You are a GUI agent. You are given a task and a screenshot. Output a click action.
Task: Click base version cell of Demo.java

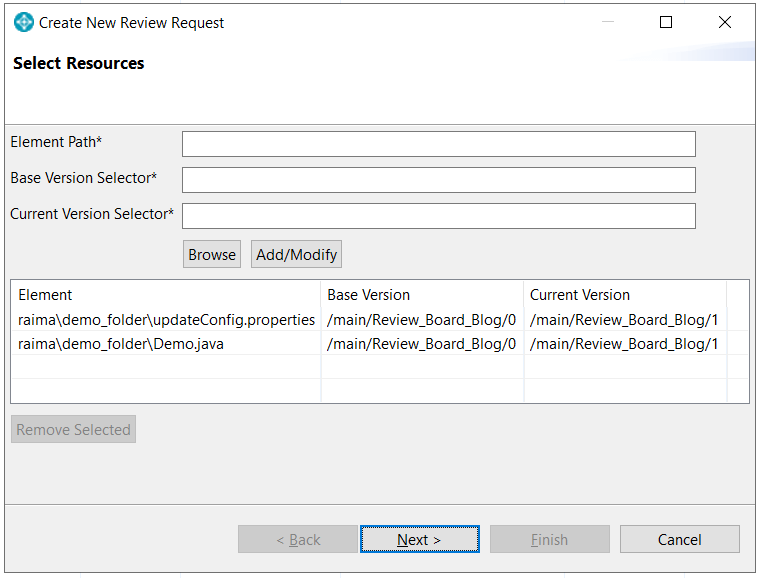(x=421, y=344)
